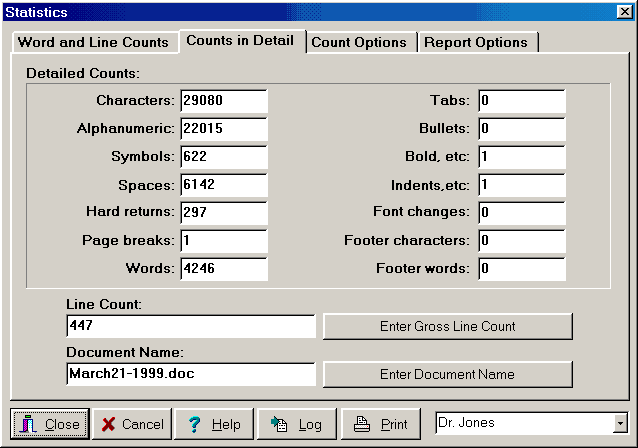
Task: Select the Words count field
Action: (x=223, y=269)
